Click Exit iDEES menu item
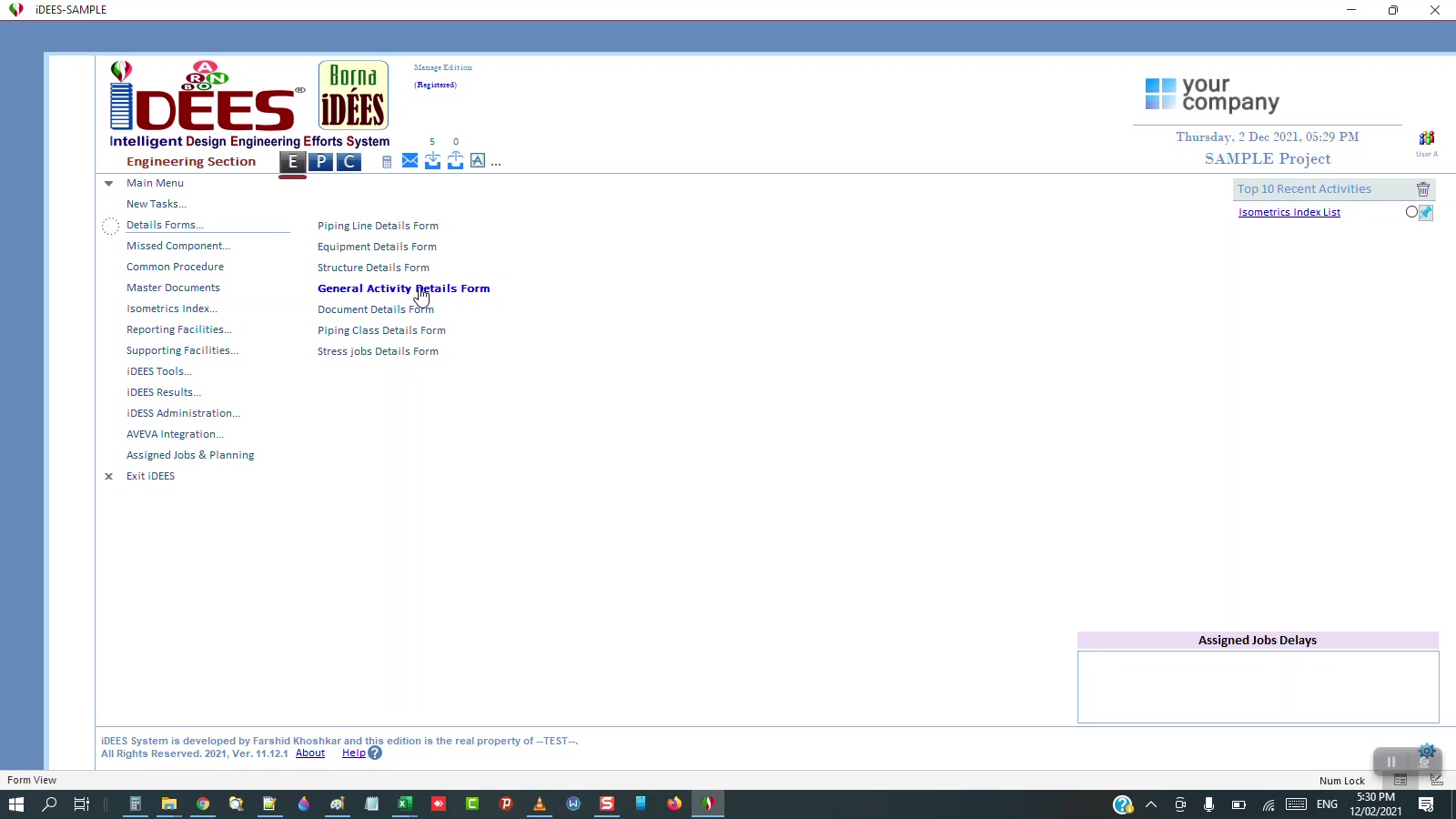This screenshot has width=1456, height=819. [x=150, y=476]
